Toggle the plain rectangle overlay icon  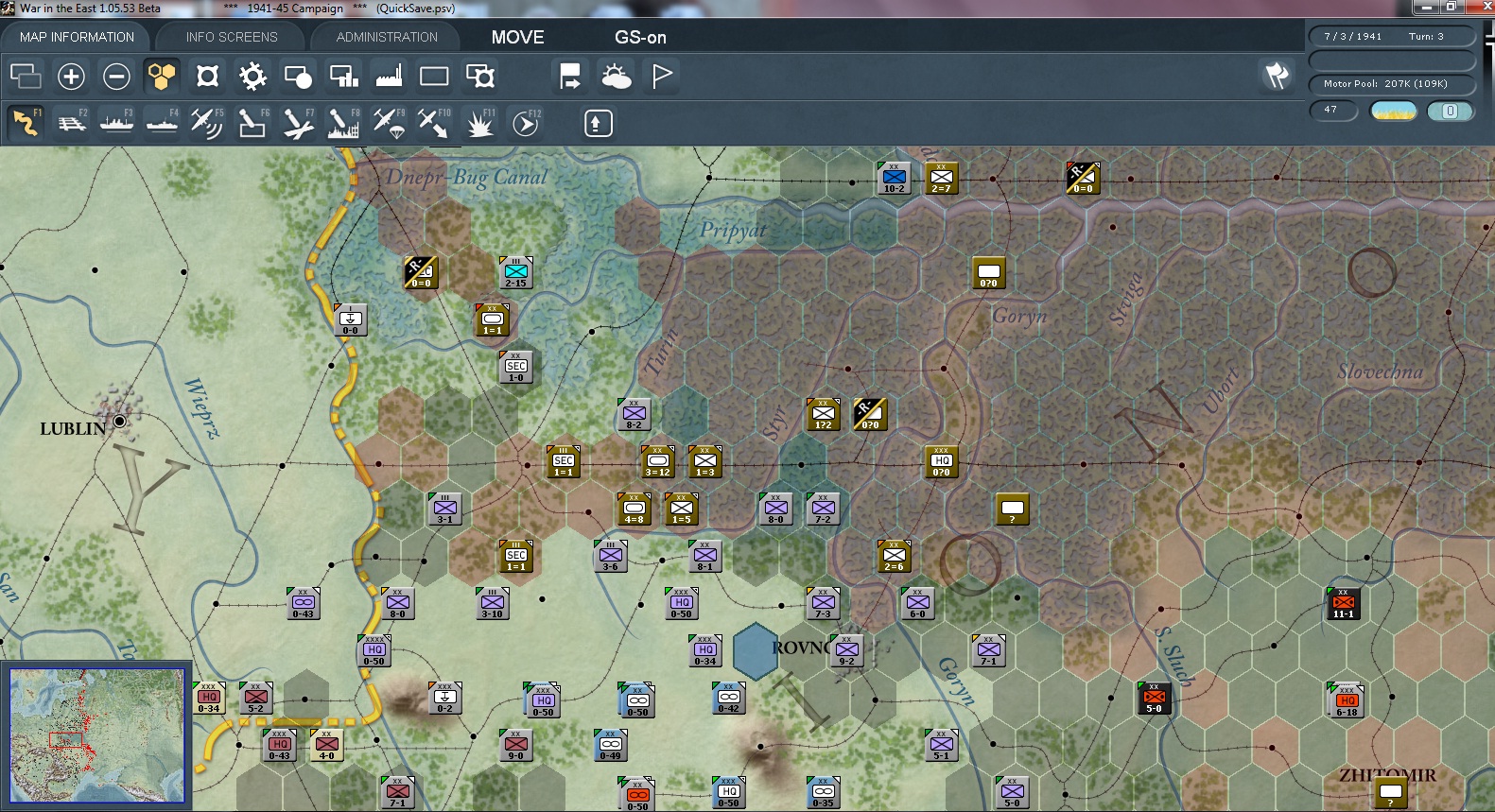click(434, 76)
